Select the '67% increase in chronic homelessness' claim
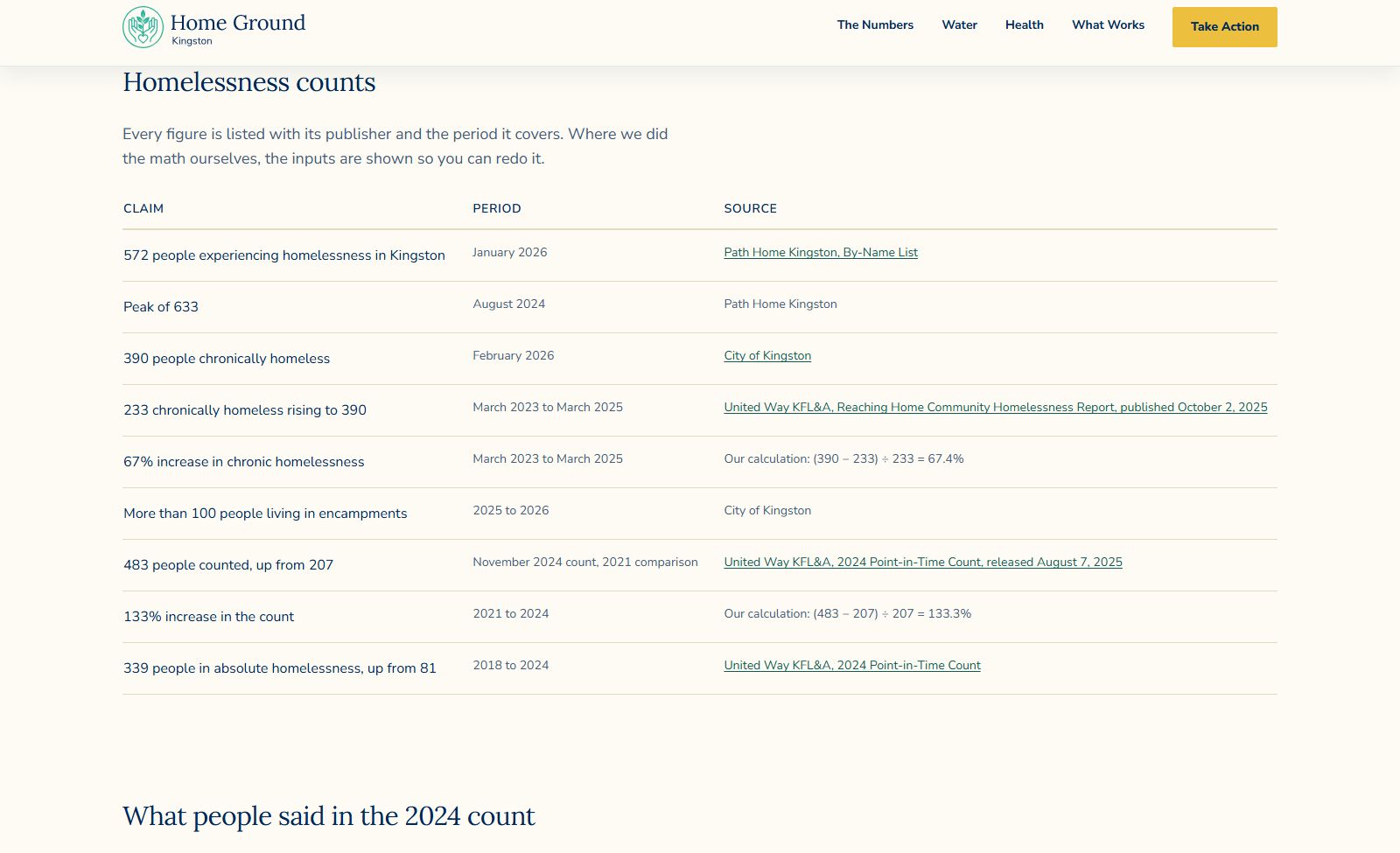Screen dimensions: 1400x853 [244, 462]
